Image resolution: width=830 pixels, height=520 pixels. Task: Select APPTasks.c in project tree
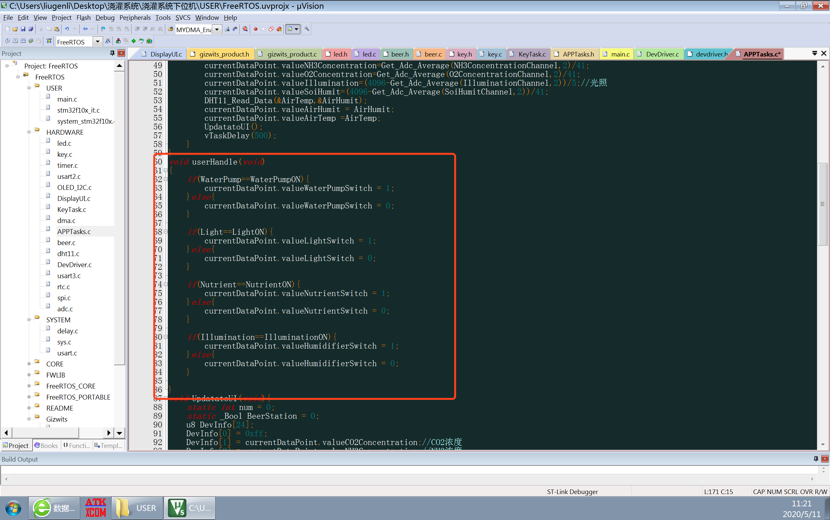(x=74, y=231)
